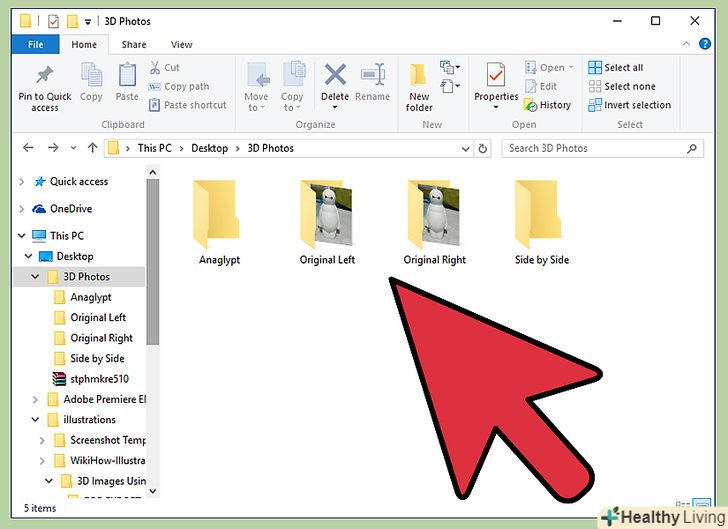Click the navigation pane scroll up arrow
This screenshot has height=529, width=728.
click(153, 172)
